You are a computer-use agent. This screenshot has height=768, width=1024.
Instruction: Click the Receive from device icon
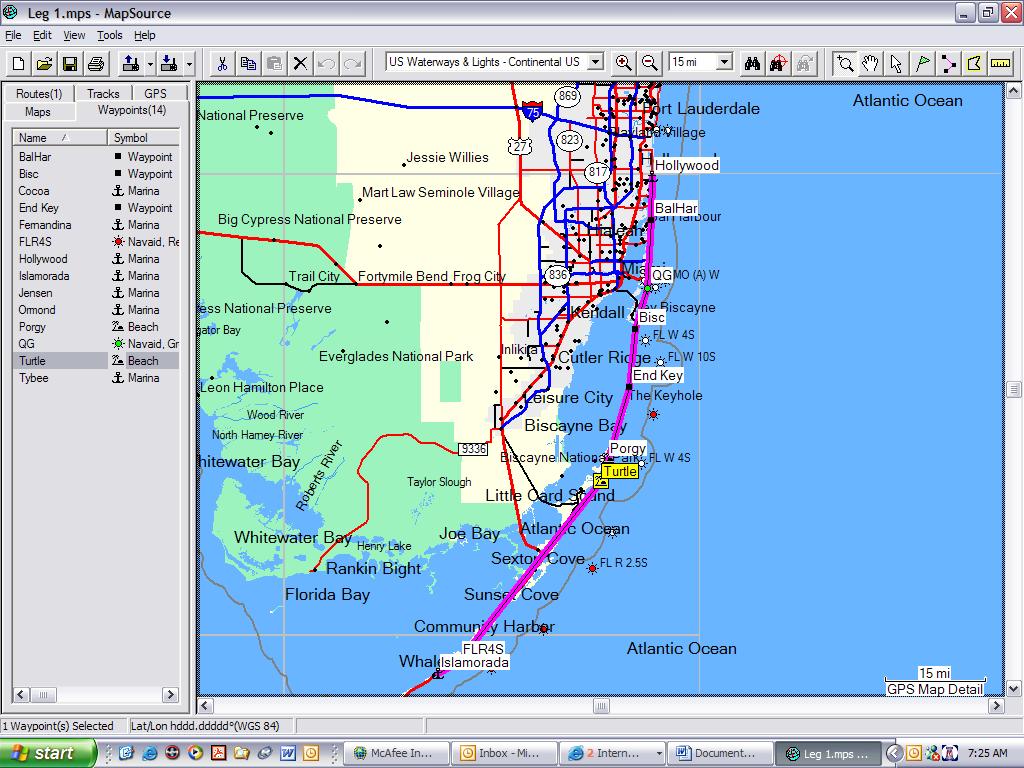pos(169,63)
